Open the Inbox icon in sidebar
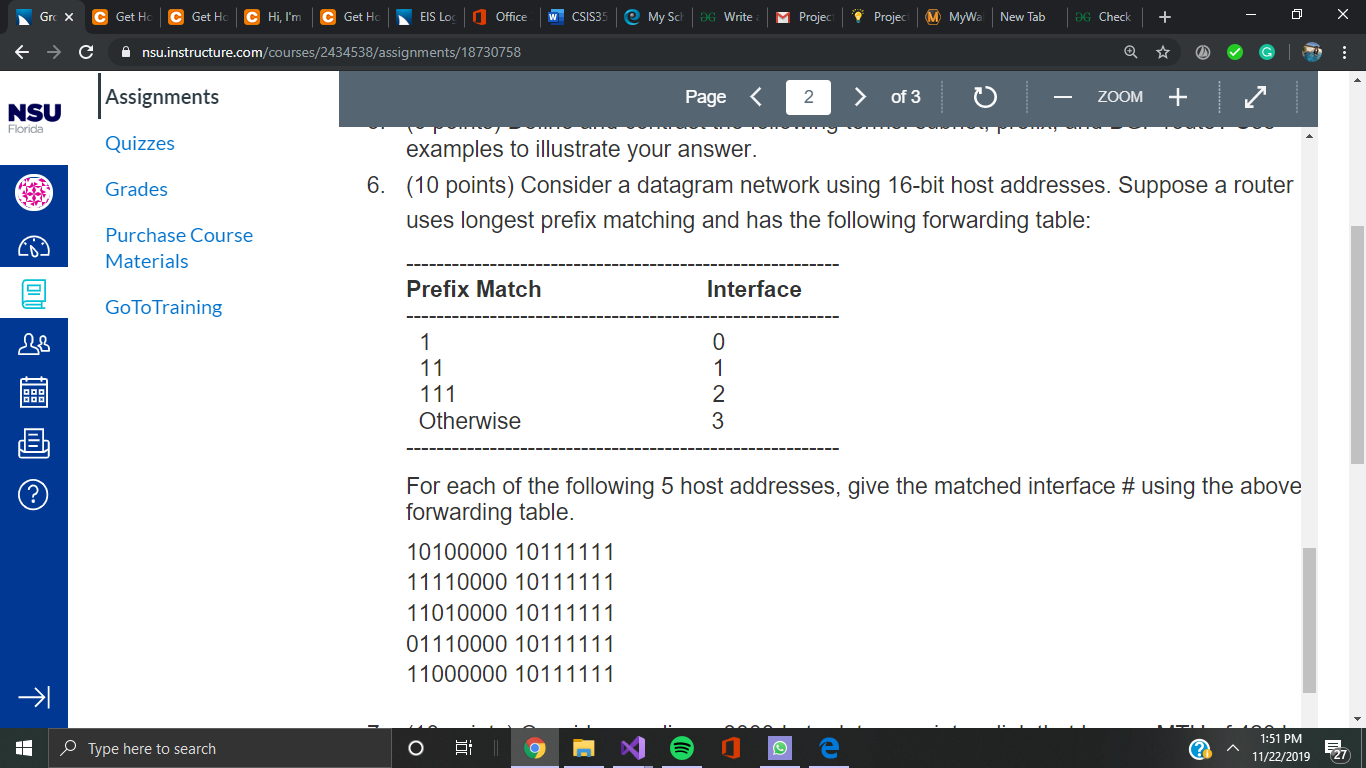This screenshot has width=1366, height=768. (33, 444)
